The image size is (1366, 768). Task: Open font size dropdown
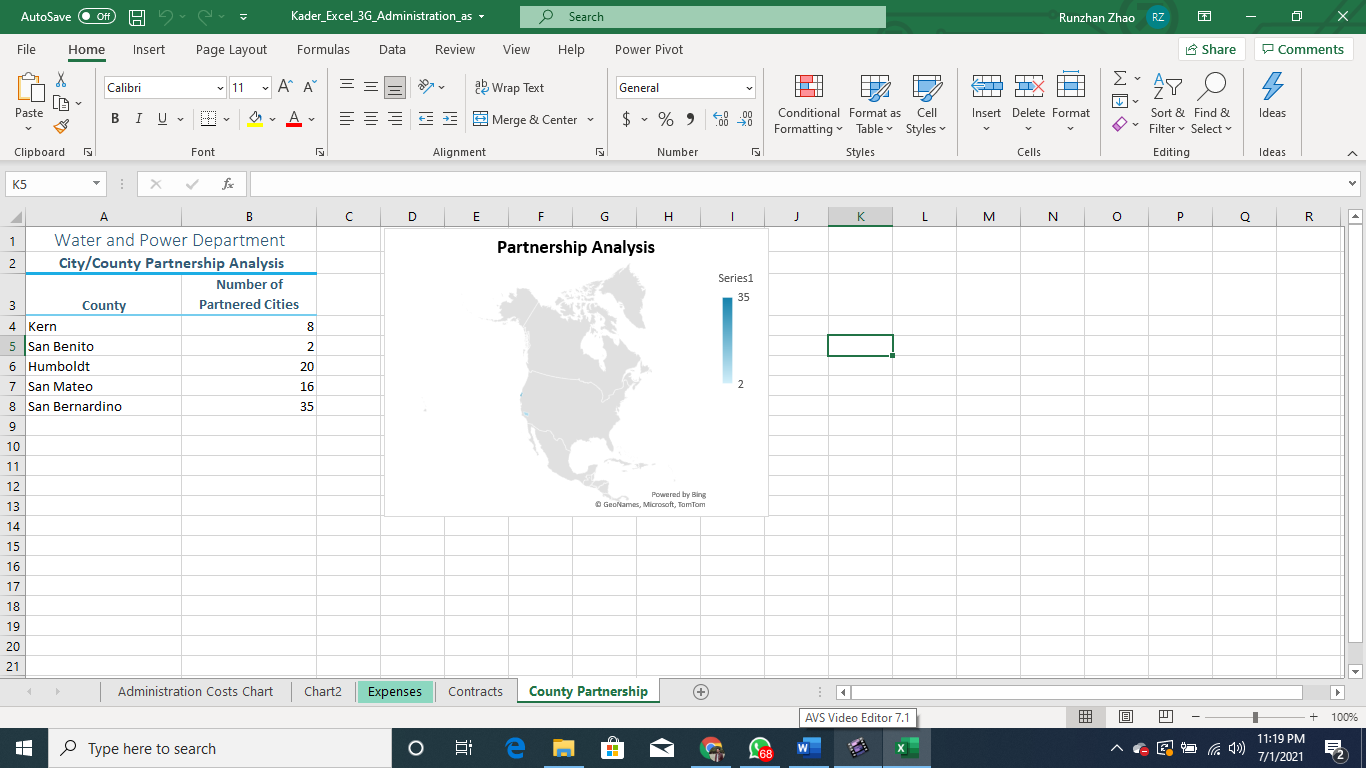click(265, 88)
